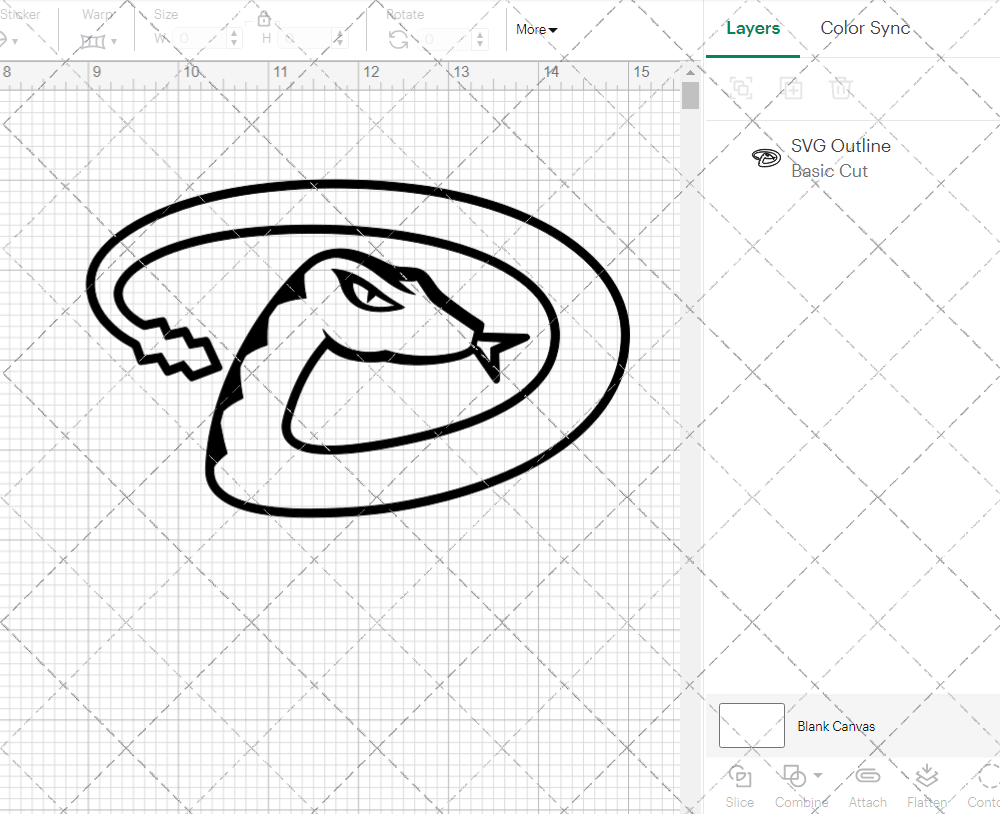This screenshot has height=814, width=1000.
Task: Expand the Combine dropdown arrow
Action: [x=818, y=776]
